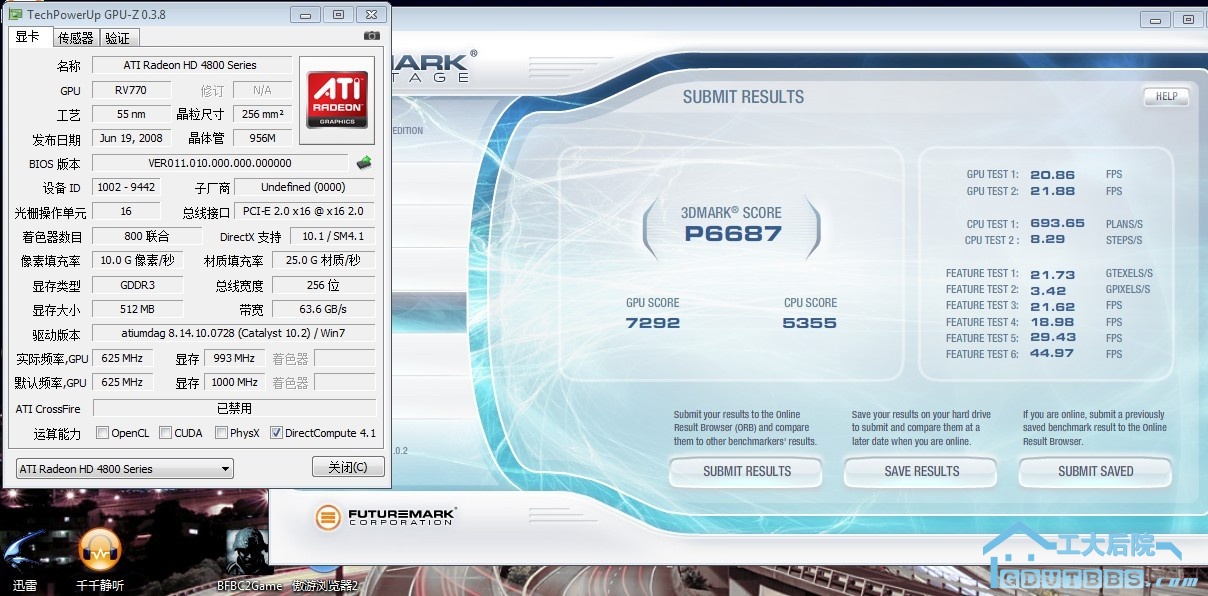The width and height of the screenshot is (1208, 596).
Task: Click the GPU TEST 1 value 20.86
Action: [1052, 175]
